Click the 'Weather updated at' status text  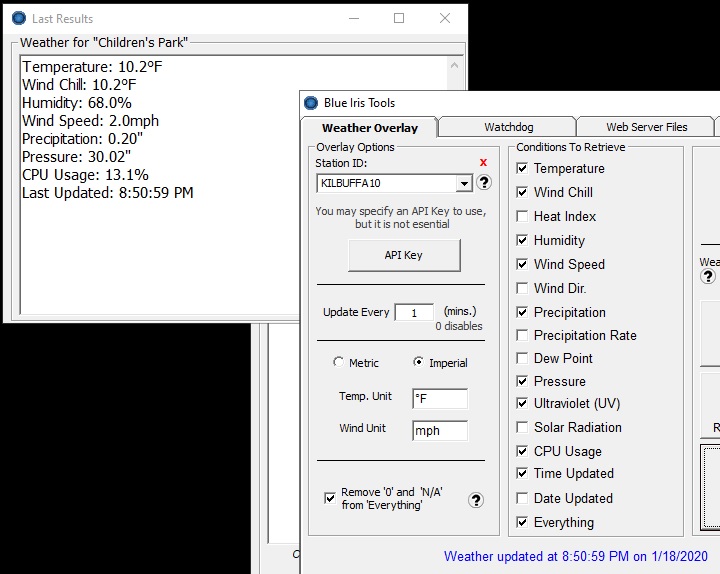pyautogui.click(x=576, y=557)
